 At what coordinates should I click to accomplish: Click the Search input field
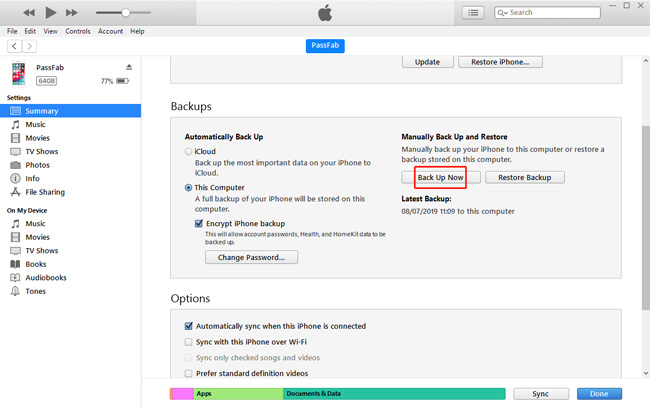(547, 12)
